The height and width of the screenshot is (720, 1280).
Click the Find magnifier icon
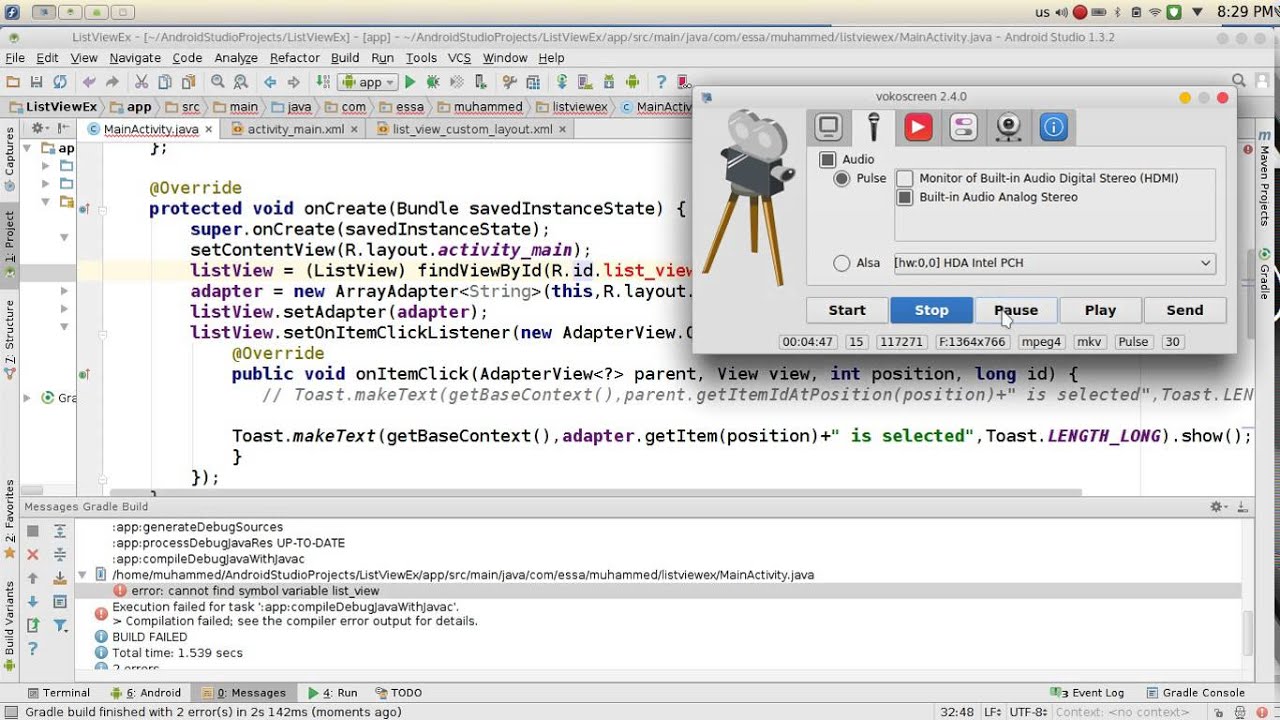[217, 82]
